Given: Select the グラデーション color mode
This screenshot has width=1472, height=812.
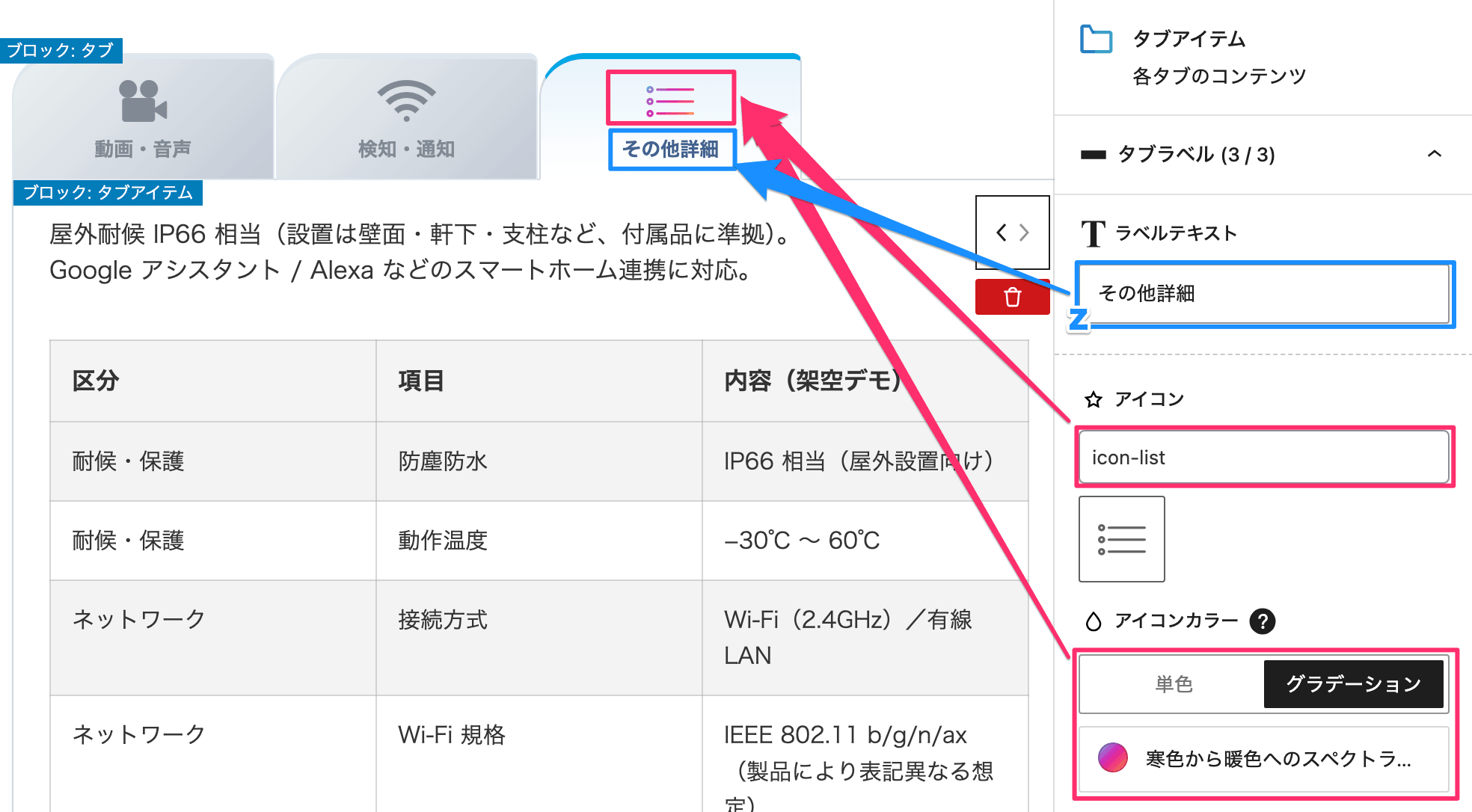Looking at the screenshot, I should coord(1353,683).
